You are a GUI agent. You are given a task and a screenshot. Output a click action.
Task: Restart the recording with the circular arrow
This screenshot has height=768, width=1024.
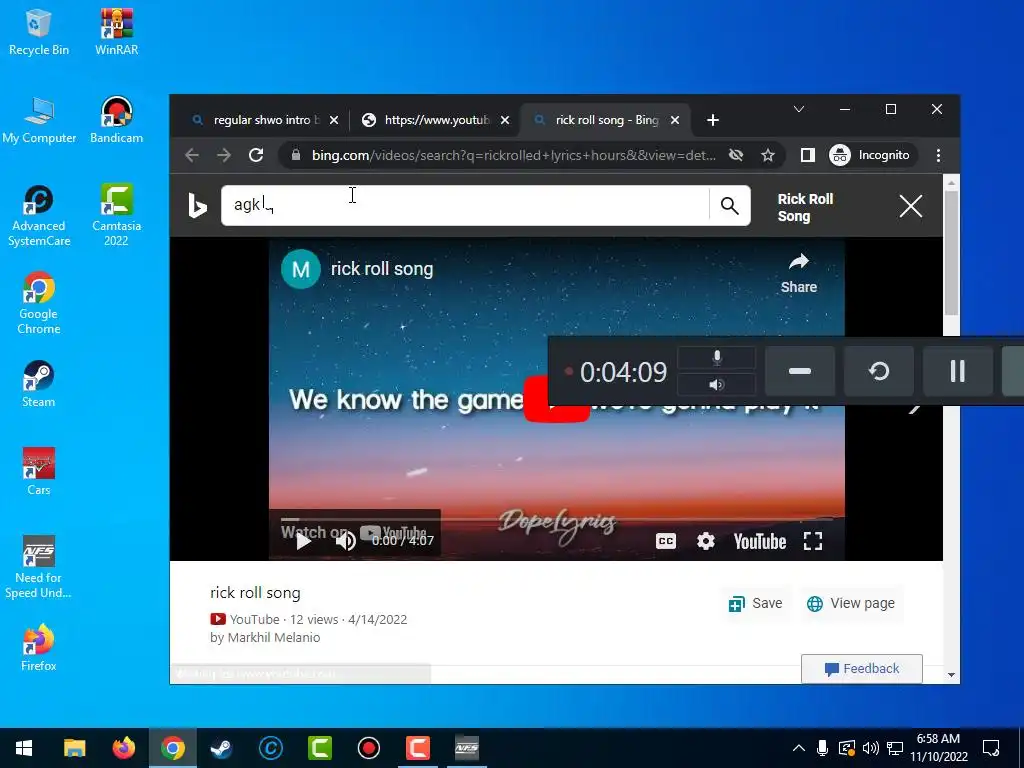click(x=878, y=371)
